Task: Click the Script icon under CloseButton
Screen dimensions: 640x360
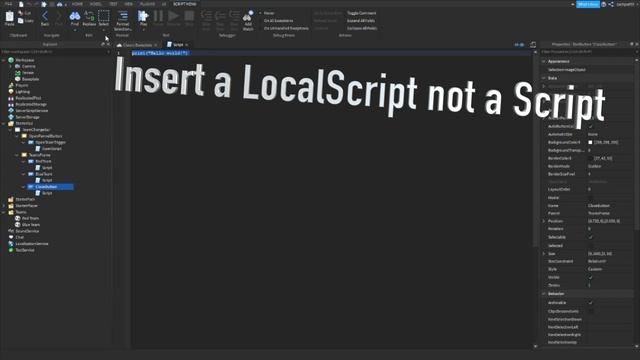Action: click(38, 193)
